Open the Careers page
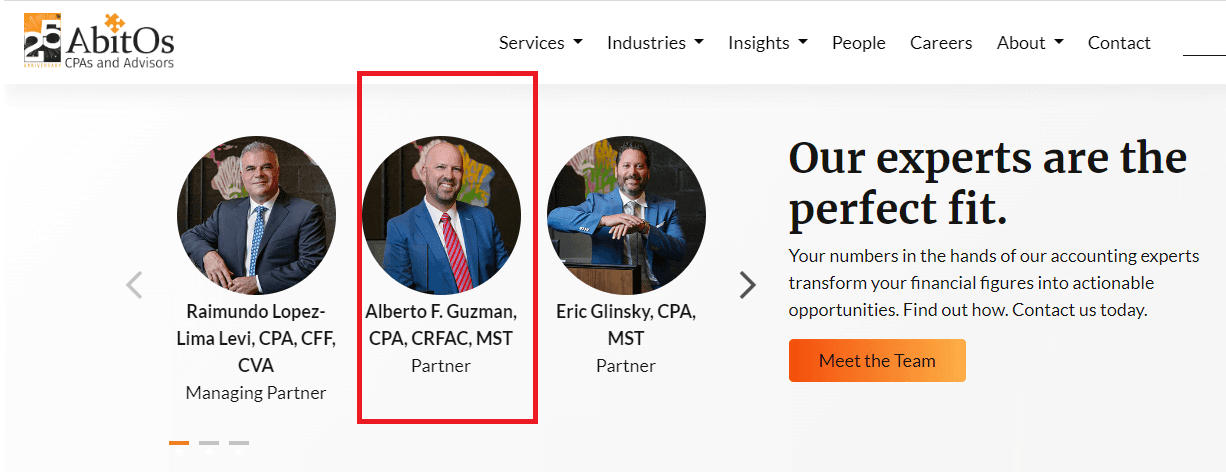 [941, 43]
